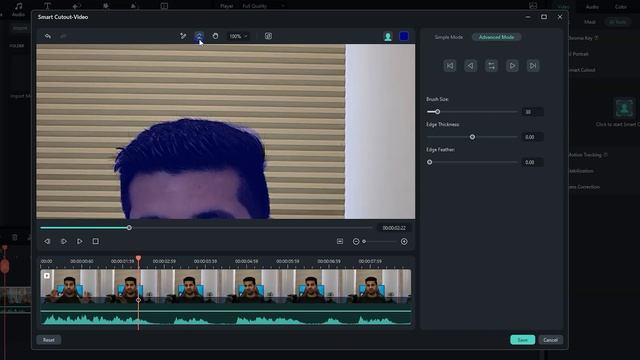Select the Mask sub-tab

click(589, 22)
